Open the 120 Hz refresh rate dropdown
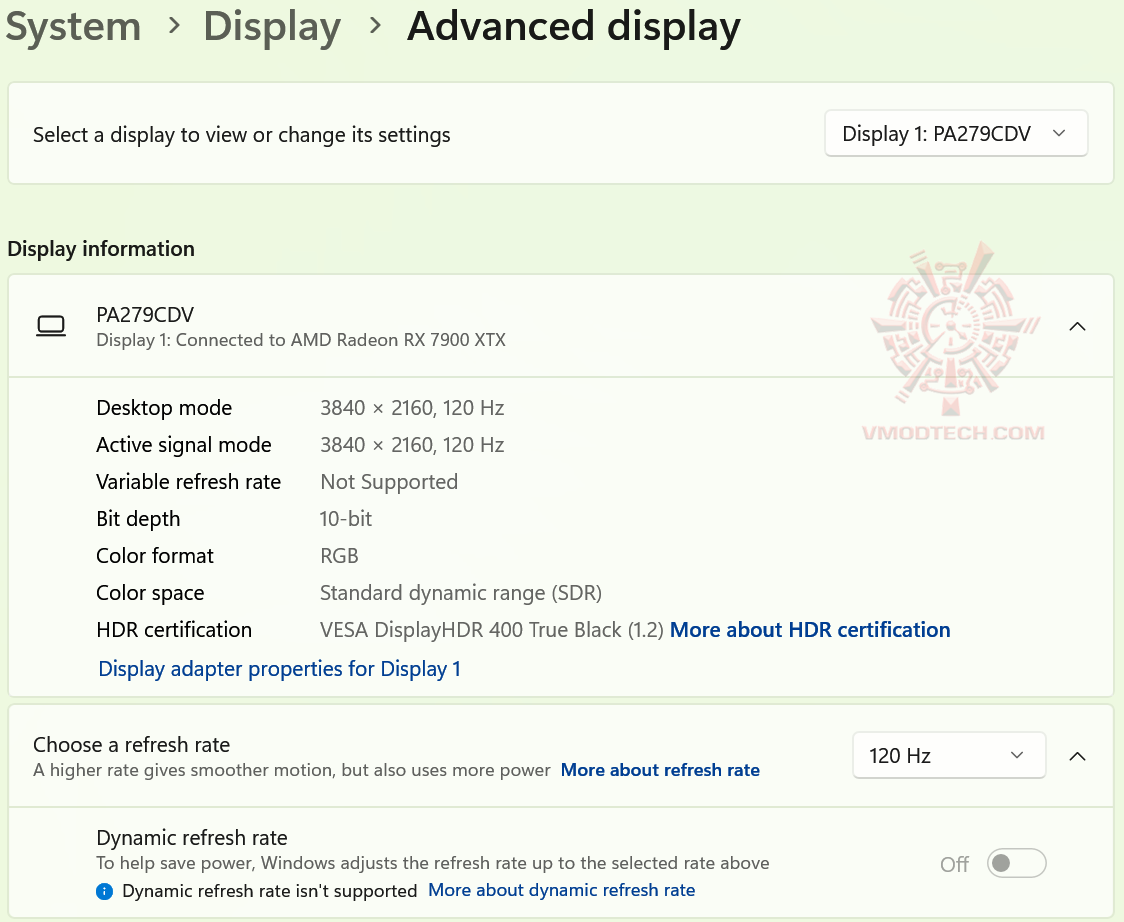The image size is (1124, 922). 948,755
